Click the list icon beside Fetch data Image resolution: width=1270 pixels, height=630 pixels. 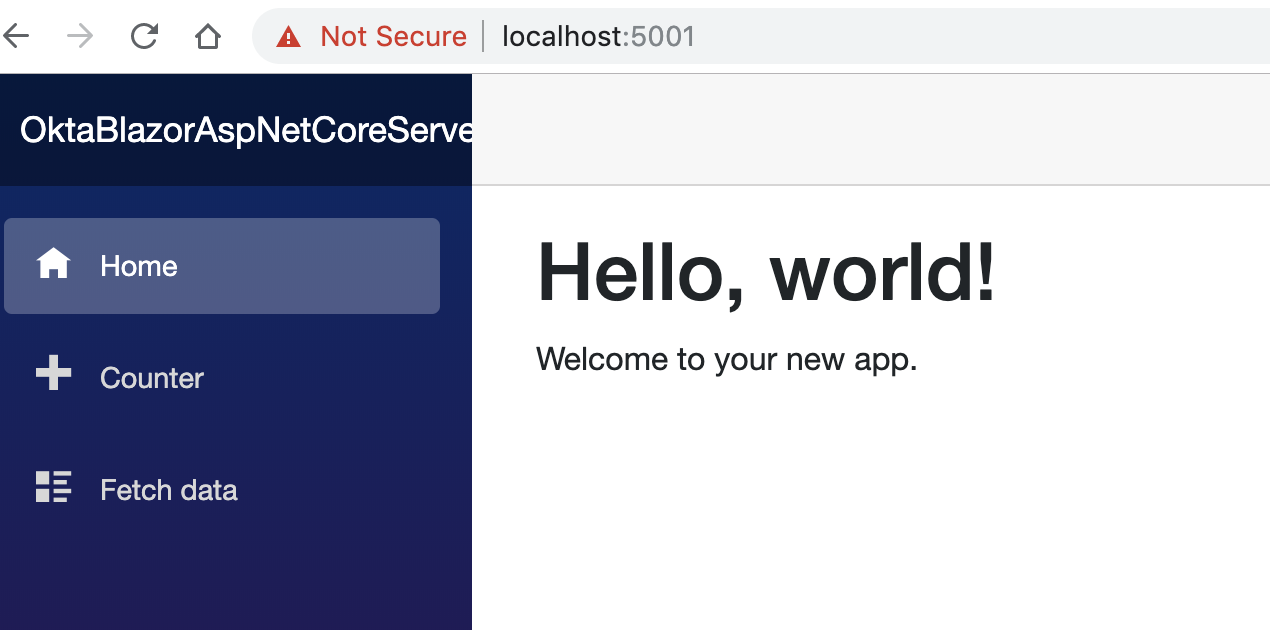pyautogui.click(x=53, y=487)
